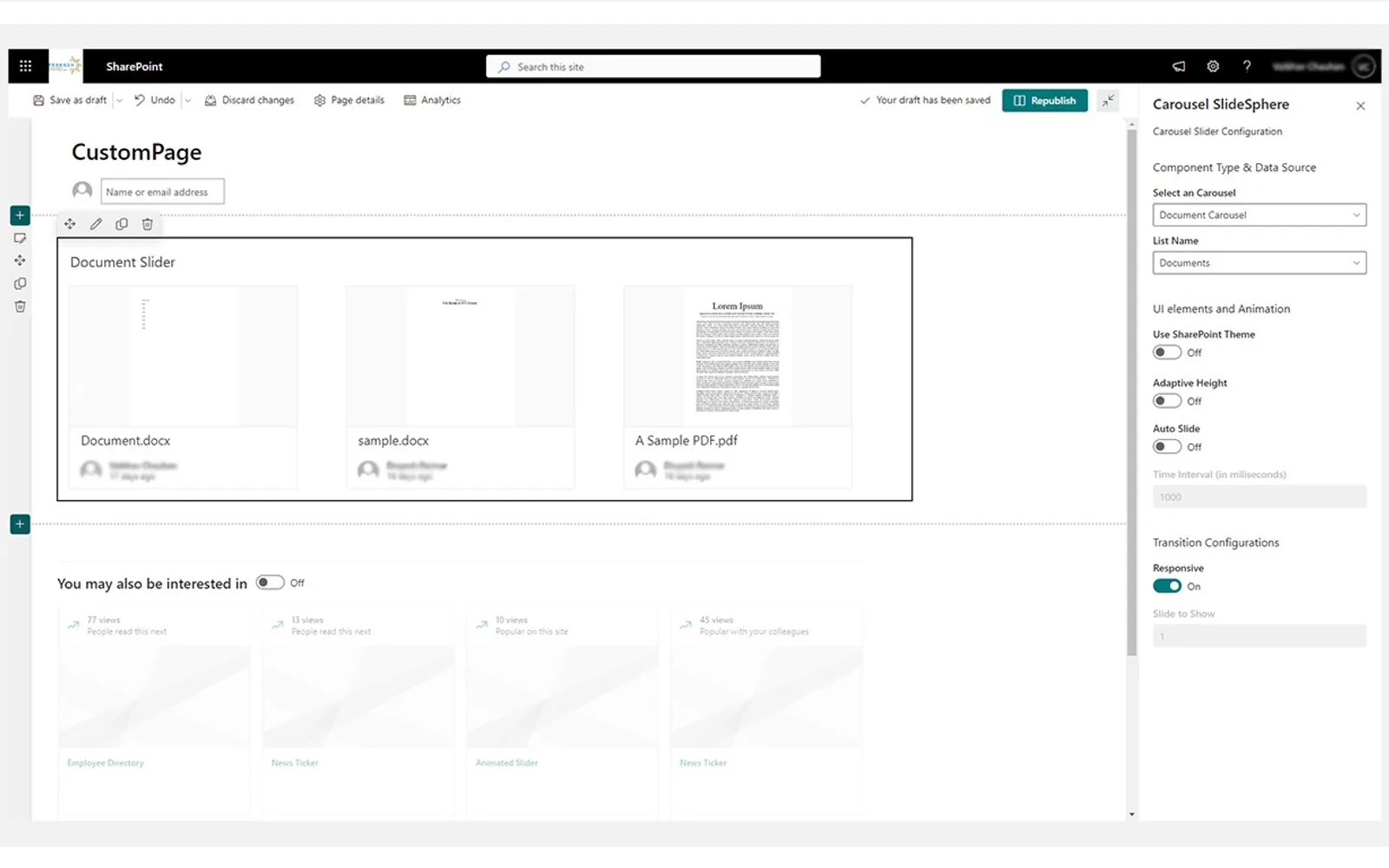Add a new section above the carousel
The image size is (1389, 868).
coord(20,215)
